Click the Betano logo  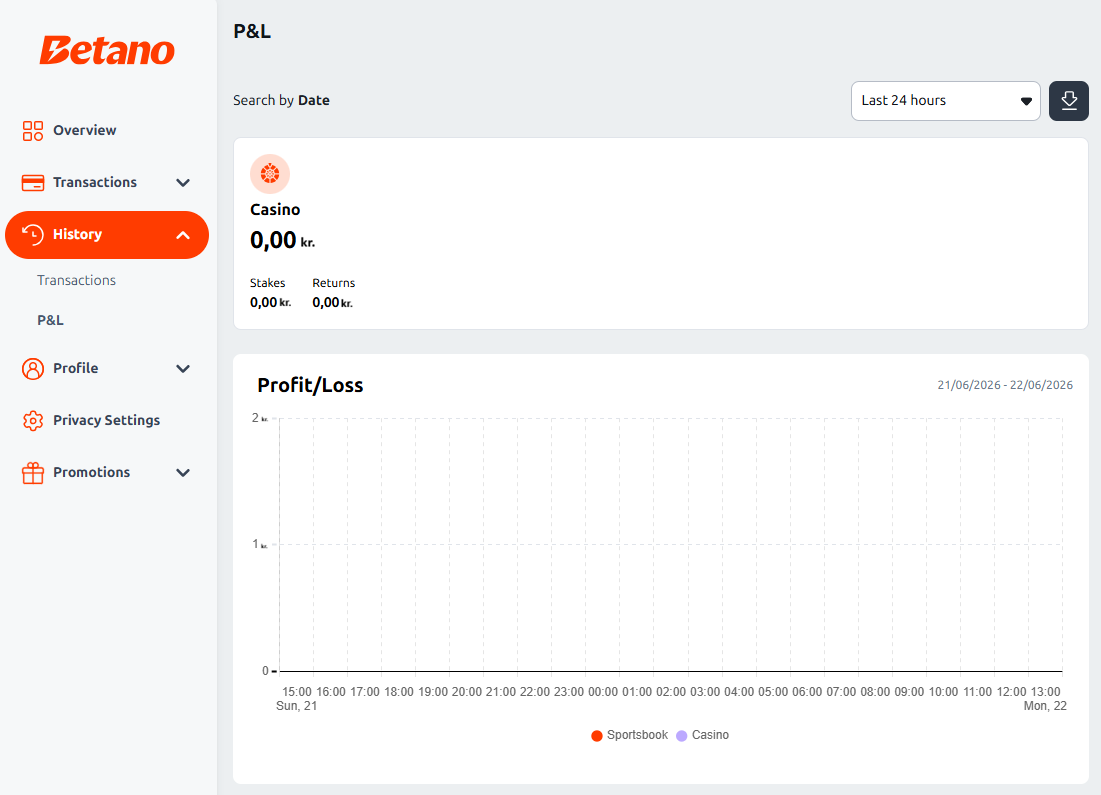pos(107,51)
